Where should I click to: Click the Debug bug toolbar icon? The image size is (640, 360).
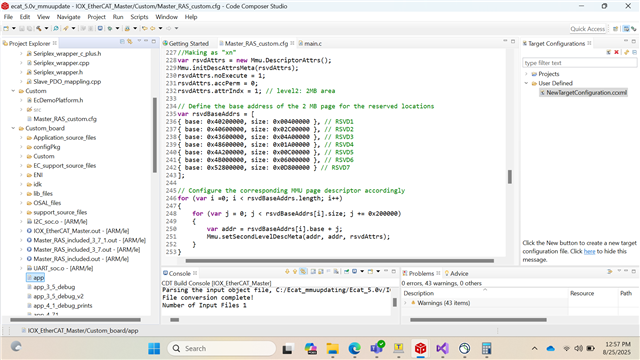[110, 28]
